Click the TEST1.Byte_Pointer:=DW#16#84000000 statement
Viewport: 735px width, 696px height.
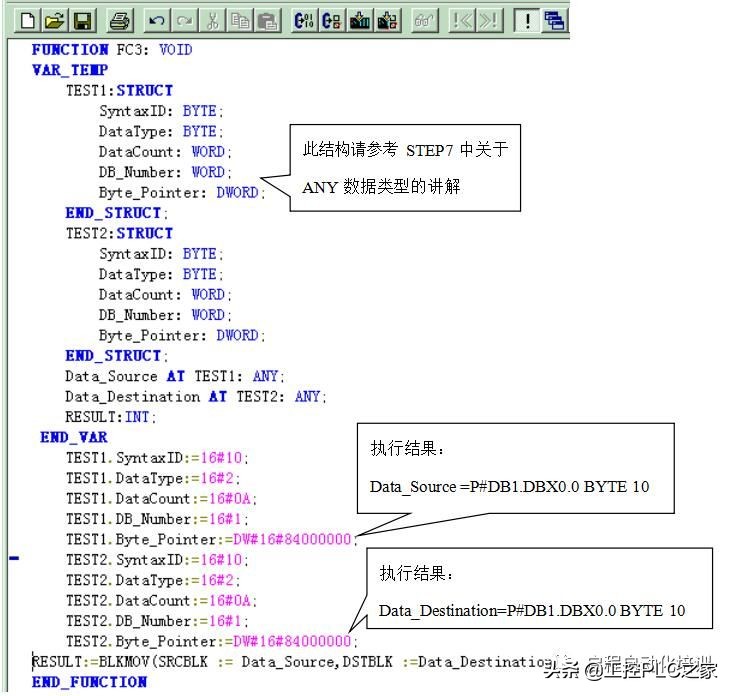tap(211, 539)
